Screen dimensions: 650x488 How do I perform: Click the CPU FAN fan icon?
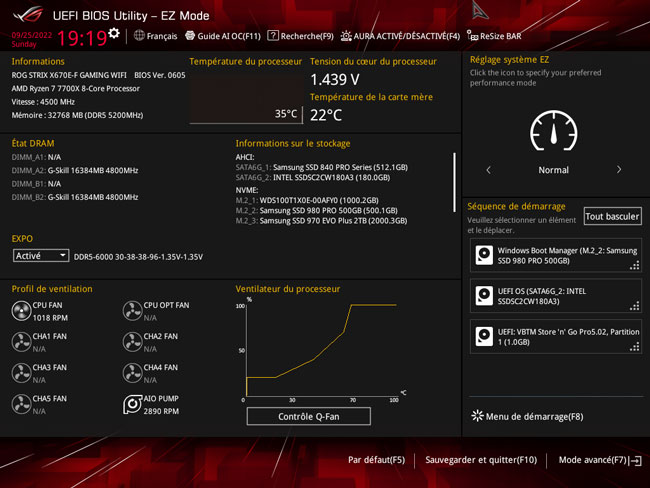pos(21,312)
